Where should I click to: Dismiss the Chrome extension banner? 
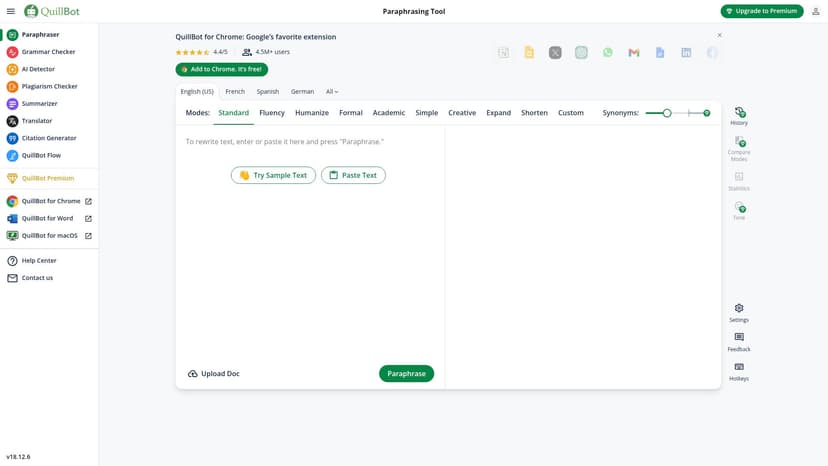coord(719,35)
